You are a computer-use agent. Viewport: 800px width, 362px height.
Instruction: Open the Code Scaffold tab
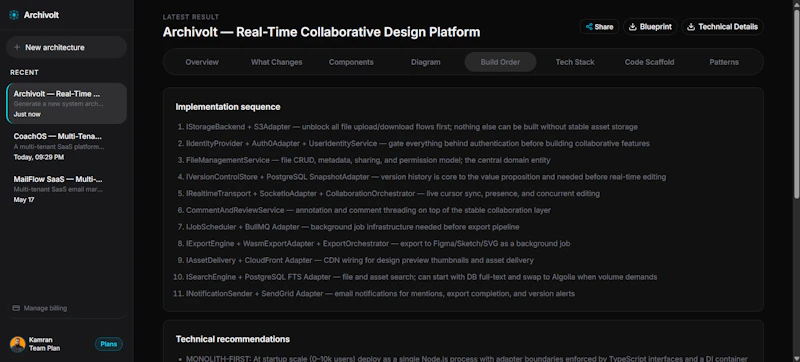[x=649, y=62]
